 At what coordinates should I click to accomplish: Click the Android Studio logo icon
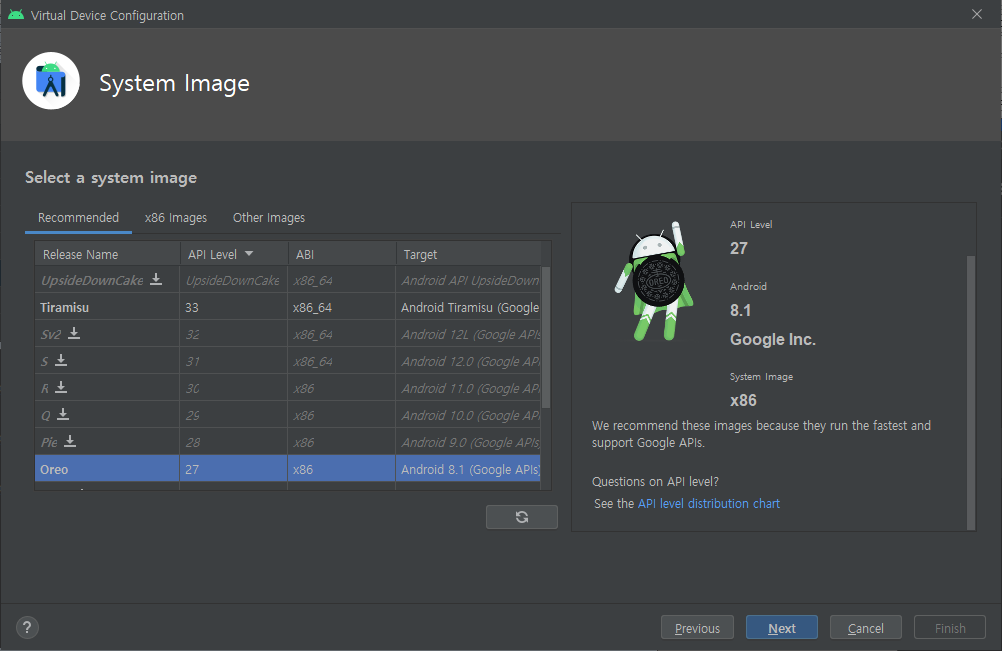(51, 81)
